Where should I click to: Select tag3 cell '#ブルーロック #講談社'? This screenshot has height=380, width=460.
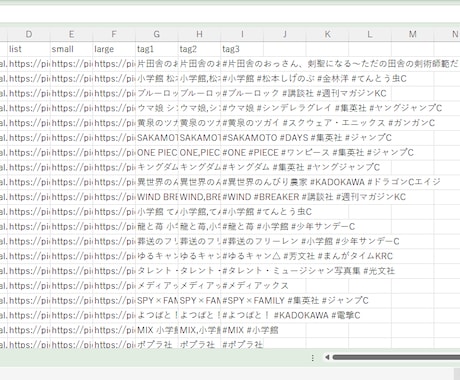(x=242, y=93)
